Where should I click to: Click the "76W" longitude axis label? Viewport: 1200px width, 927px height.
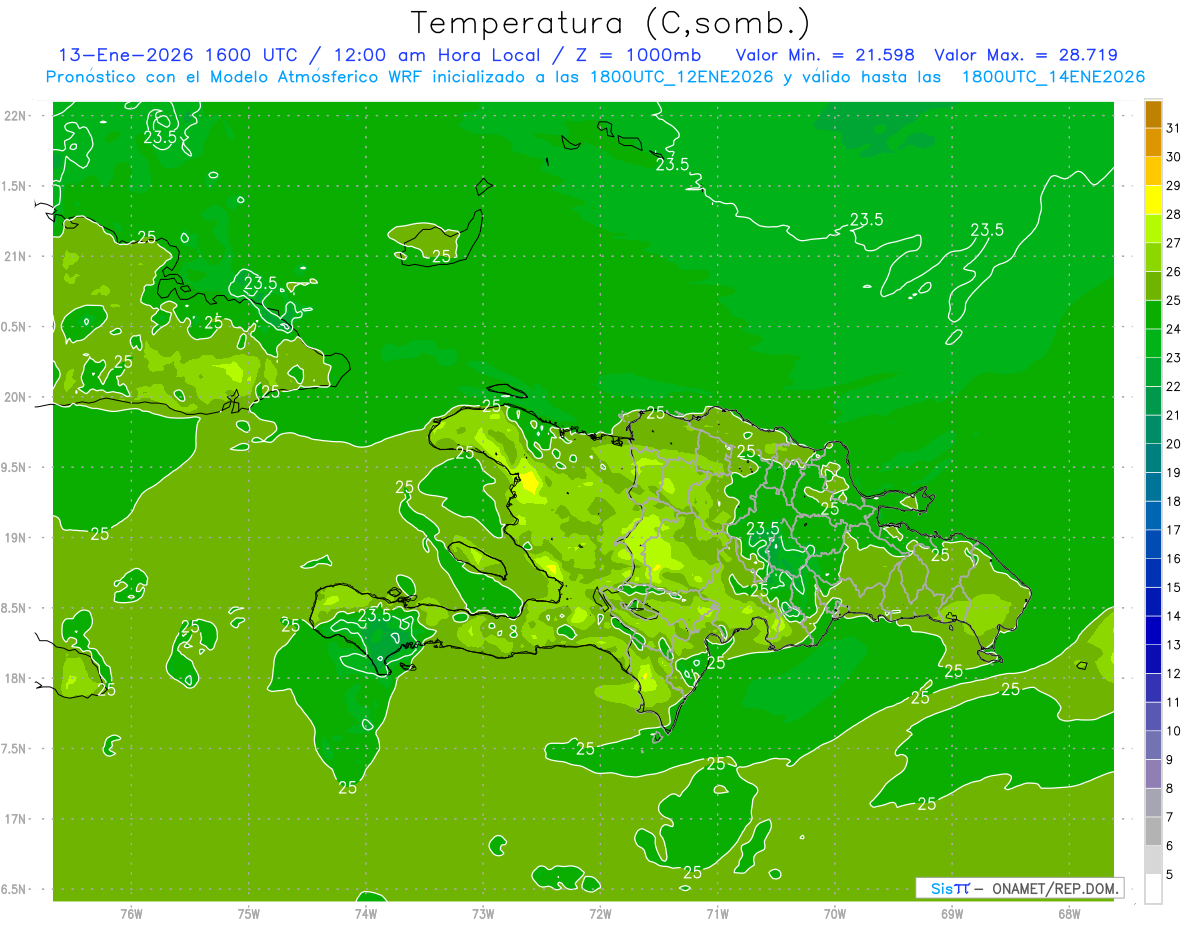coord(131,914)
